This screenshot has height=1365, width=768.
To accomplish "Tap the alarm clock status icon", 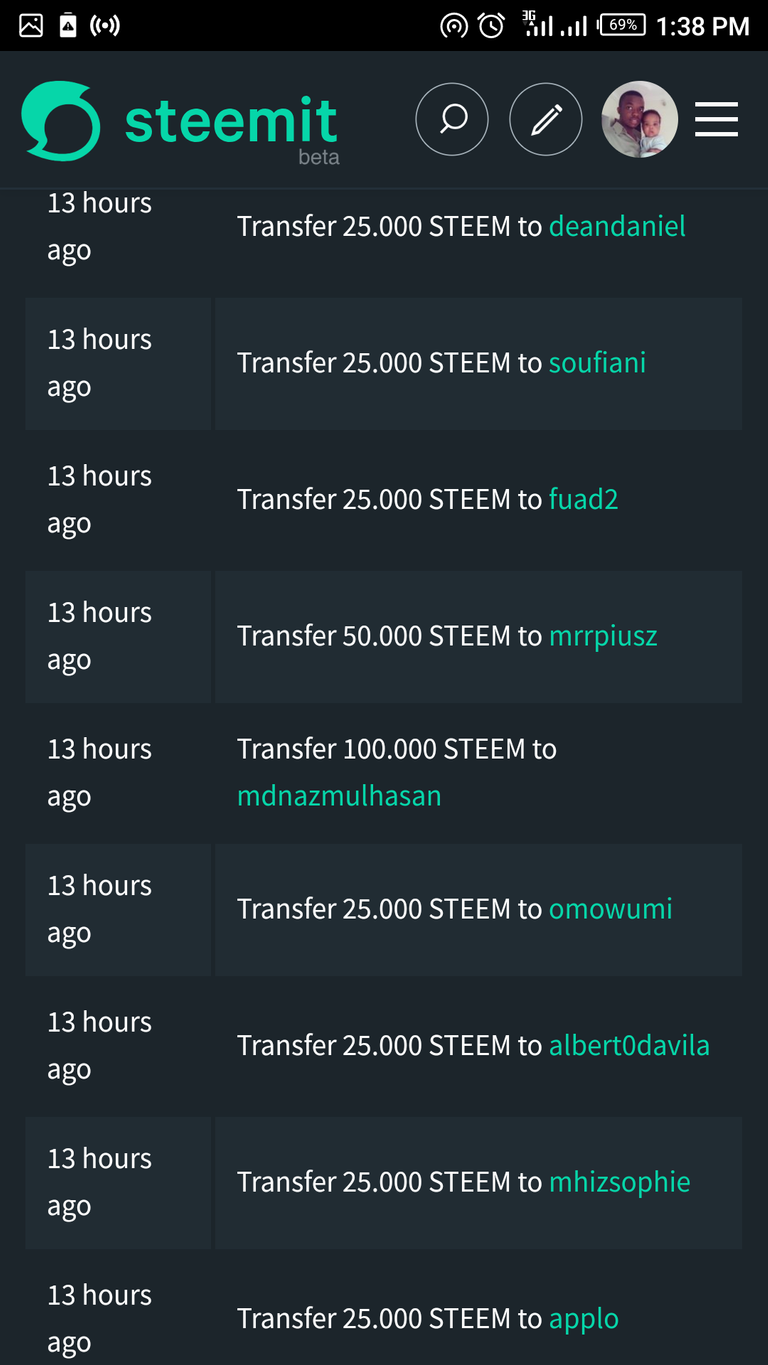I will (491, 26).
